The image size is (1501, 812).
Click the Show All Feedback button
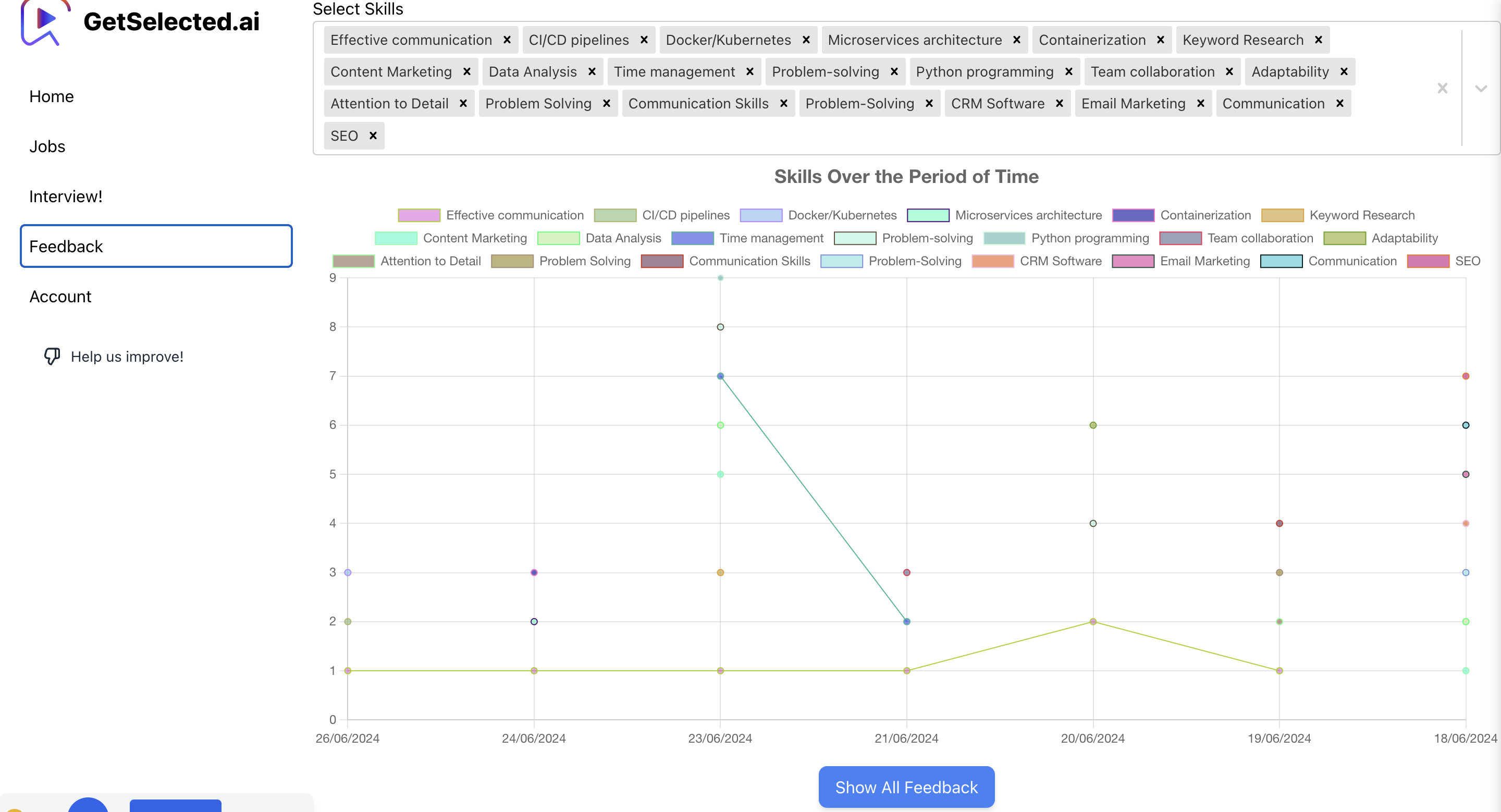[905, 787]
